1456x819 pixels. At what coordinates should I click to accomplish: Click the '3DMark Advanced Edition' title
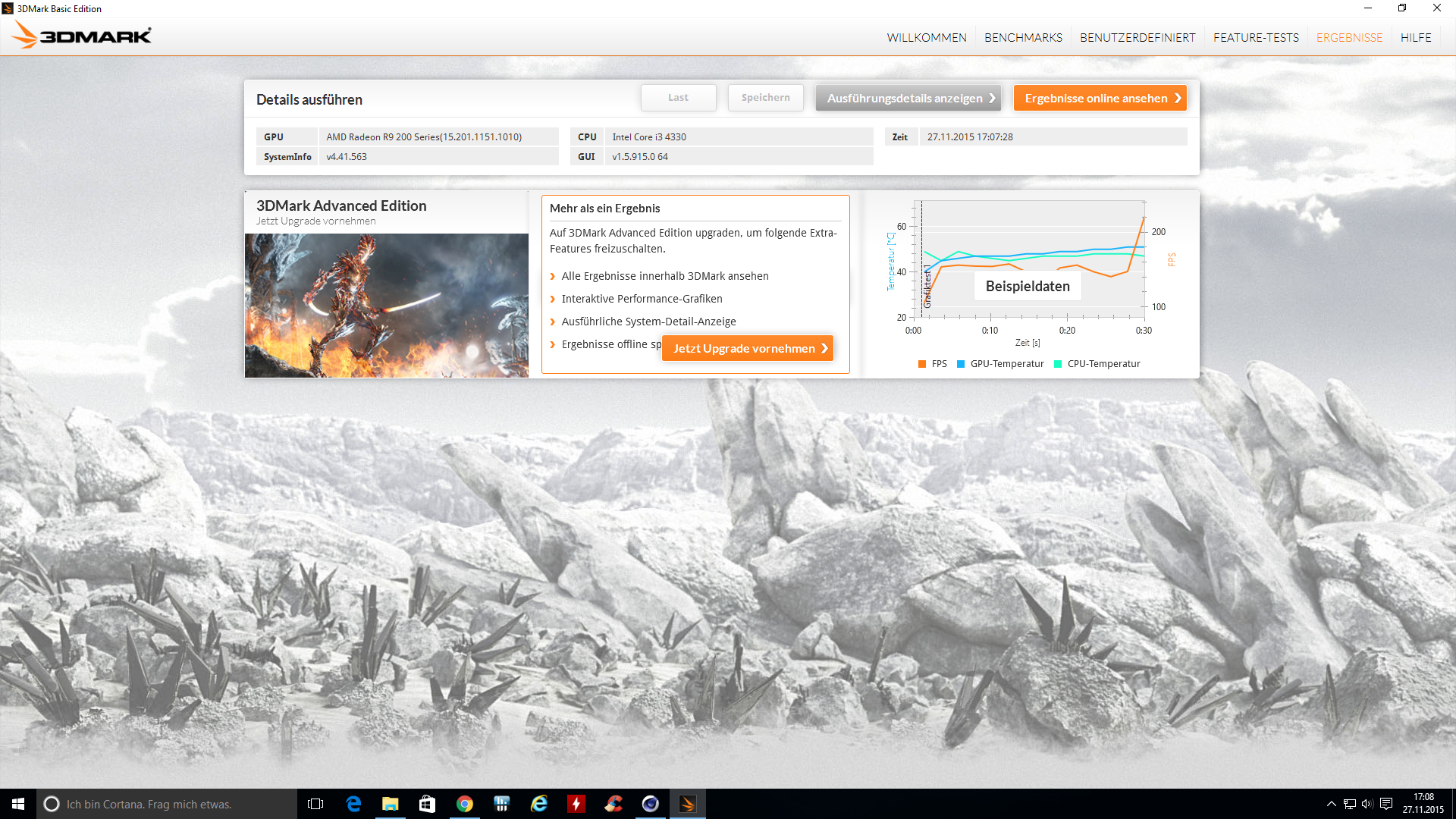[341, 206]
